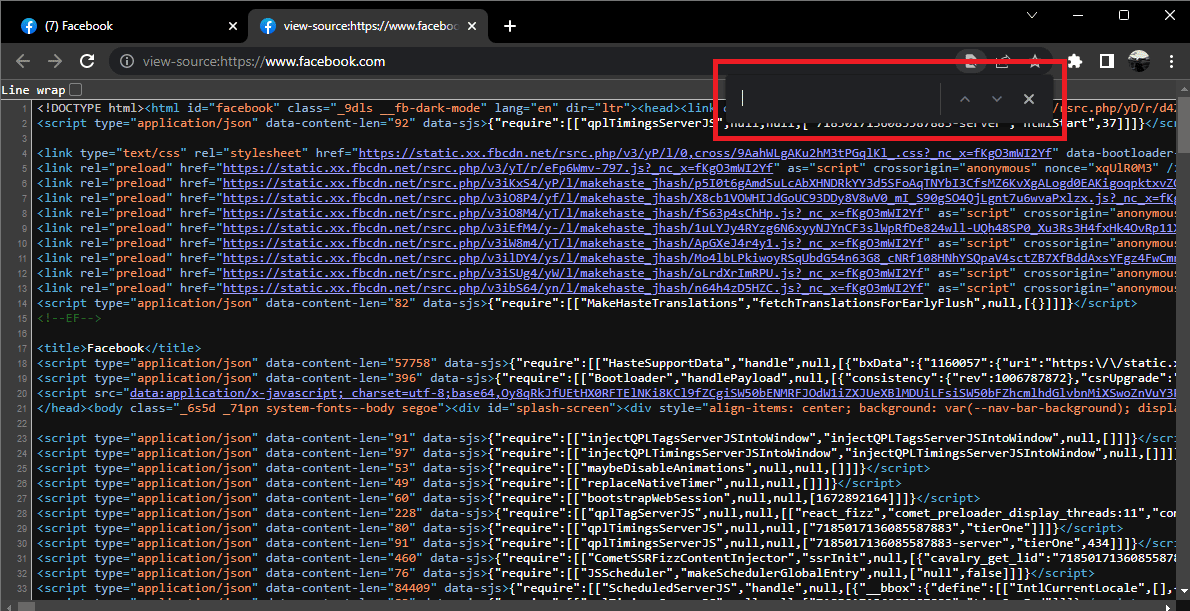The width and height of the screenshot is (1190, 611).
Task: Click inside the find bar search field
Action: coord(835,98)
